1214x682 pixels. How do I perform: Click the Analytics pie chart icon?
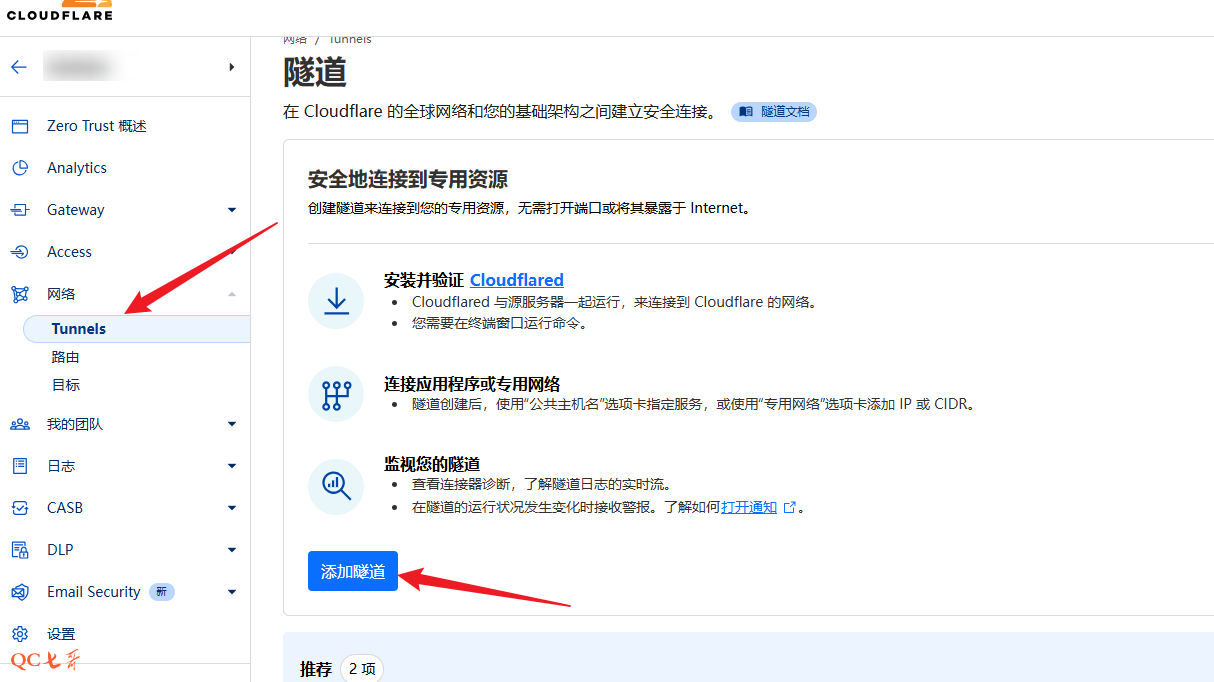pyautogui.click(x=20, y=168)
